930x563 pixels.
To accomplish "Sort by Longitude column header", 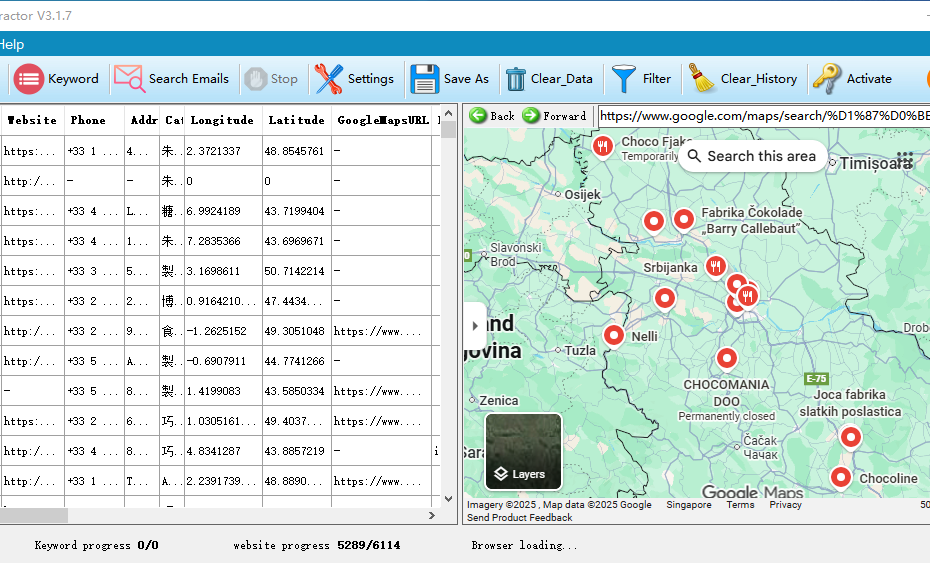I will [x=222, y=120].
